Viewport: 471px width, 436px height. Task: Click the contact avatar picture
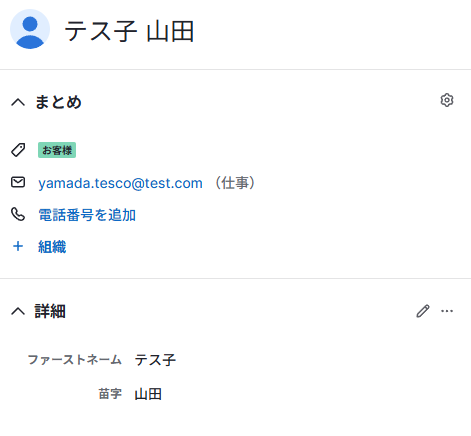point(30,29)
